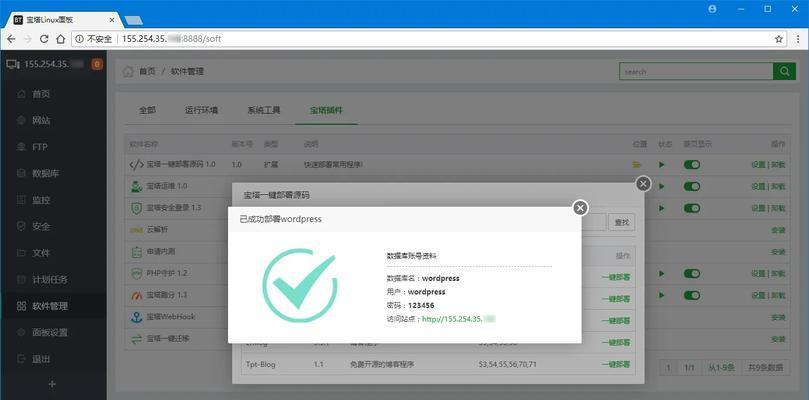Click the browser address bar URL

172,39
